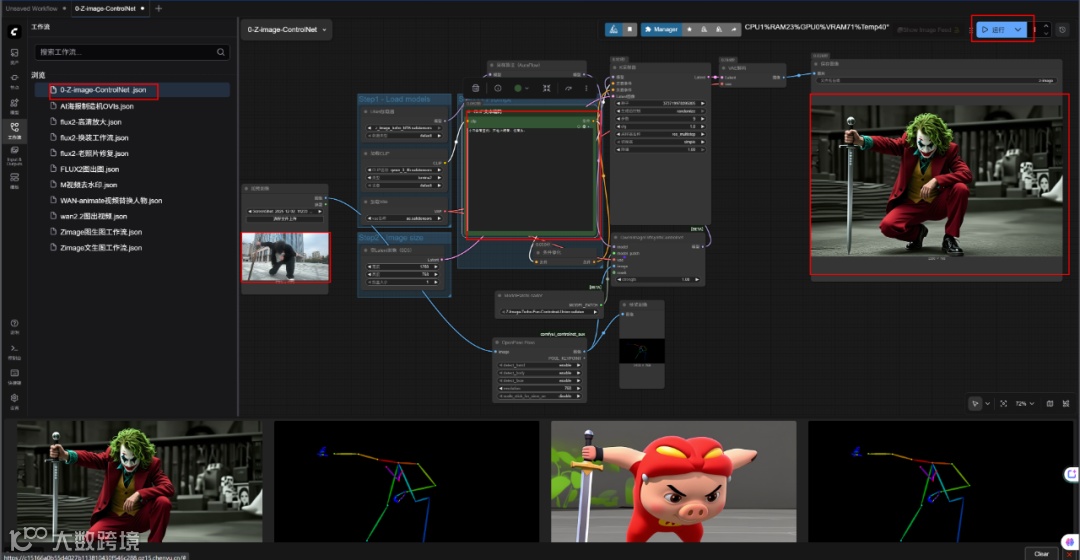The height and width of the screenshot is (560, 1080).
Task: Toggle the console terminal sidebar icon
Action: [14, 351]
